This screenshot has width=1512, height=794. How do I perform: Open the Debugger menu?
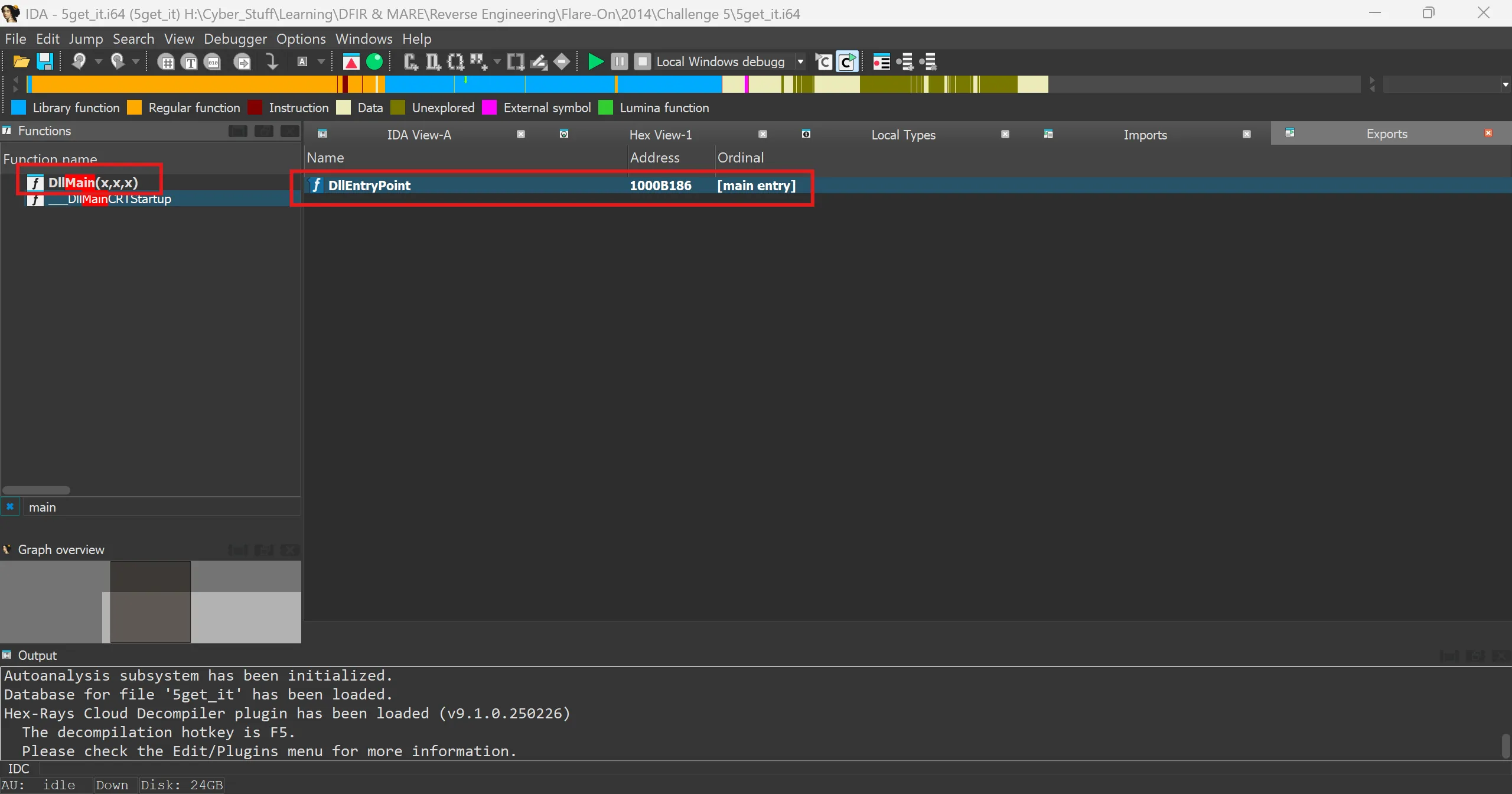235,39
